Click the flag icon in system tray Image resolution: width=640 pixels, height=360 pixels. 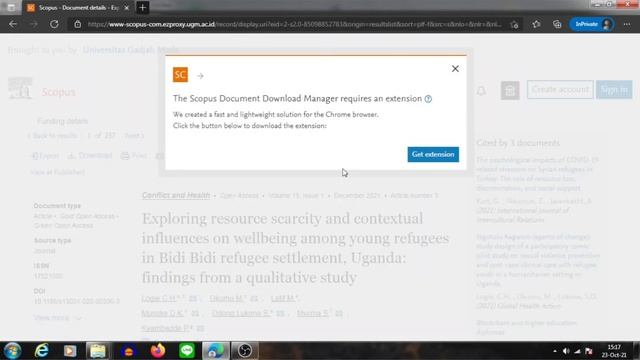589,351
